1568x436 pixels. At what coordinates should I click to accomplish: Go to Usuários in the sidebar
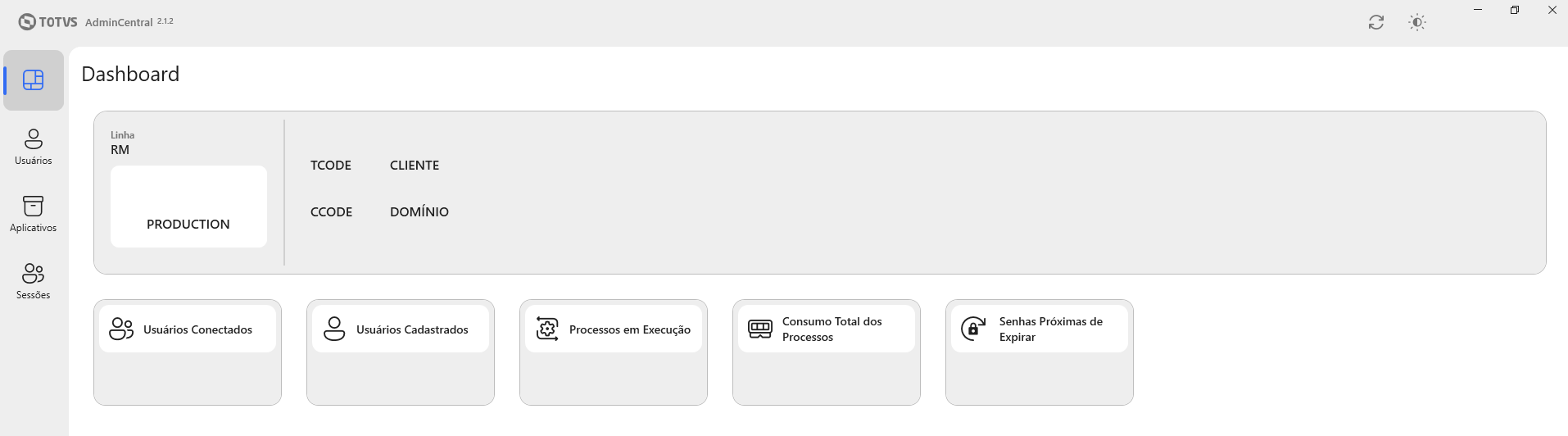[x=34, y=148]
